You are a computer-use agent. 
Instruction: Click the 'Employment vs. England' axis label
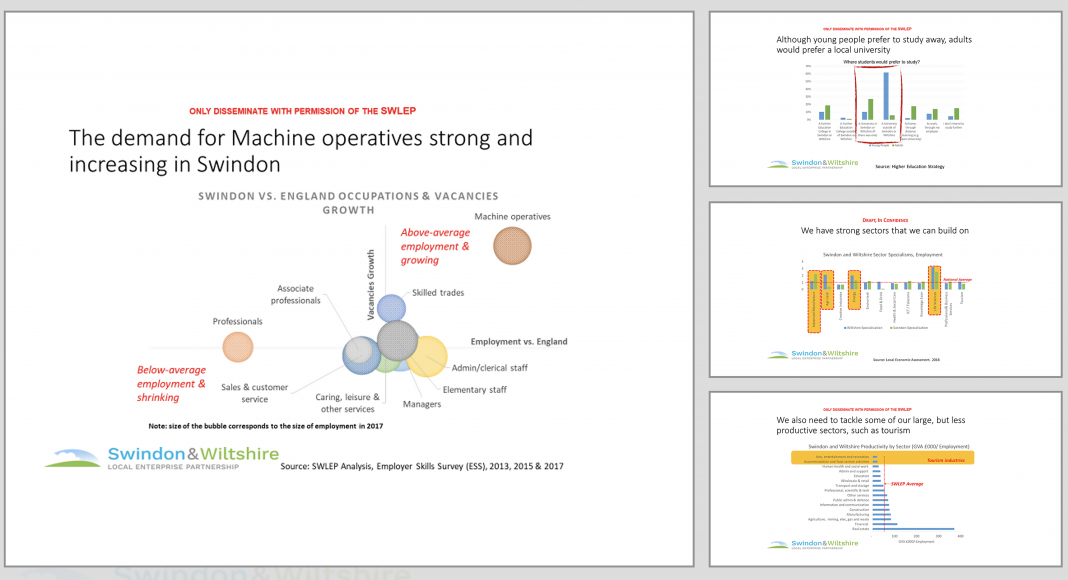[519, 342]
